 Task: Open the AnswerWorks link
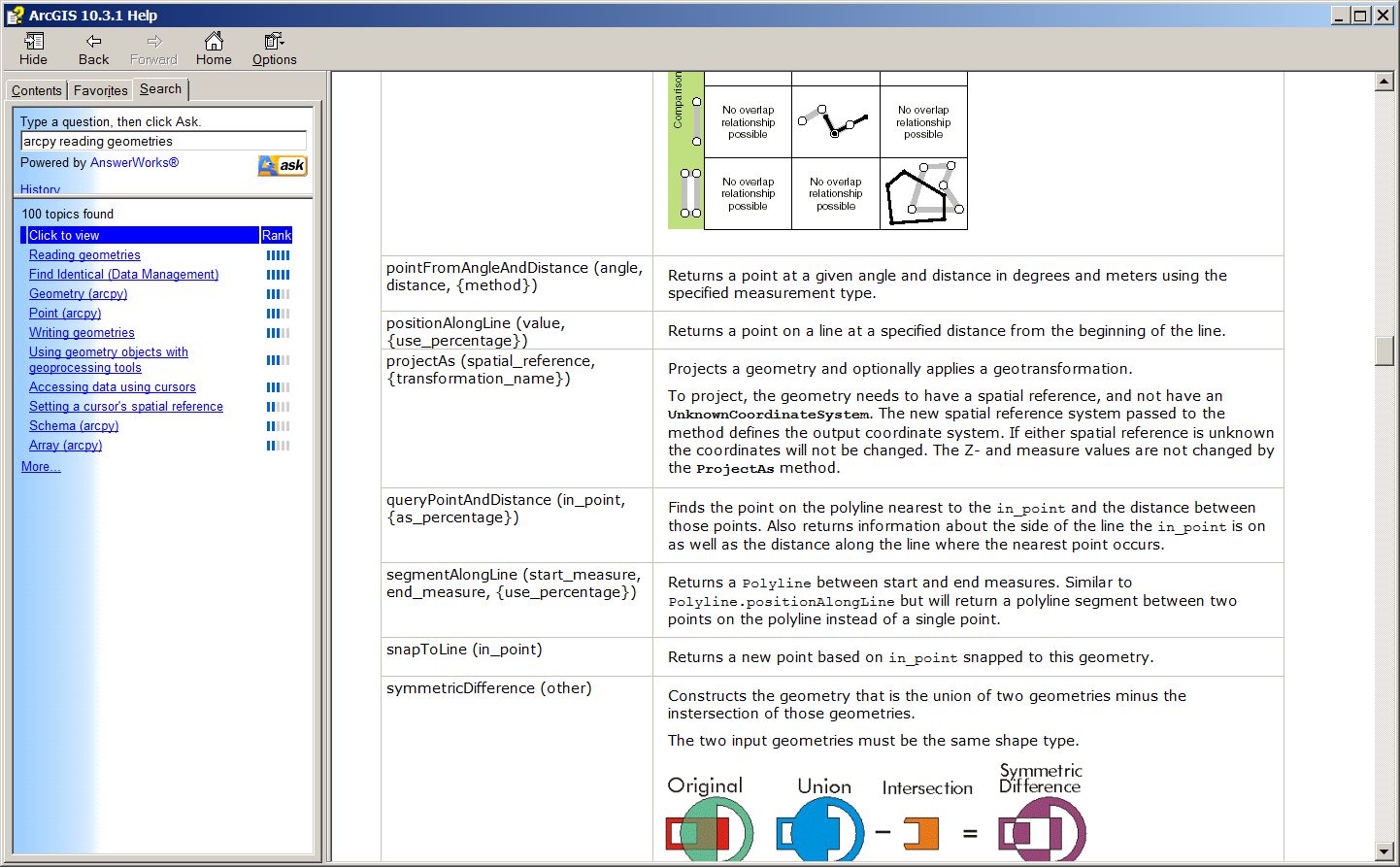pos(134,162)
